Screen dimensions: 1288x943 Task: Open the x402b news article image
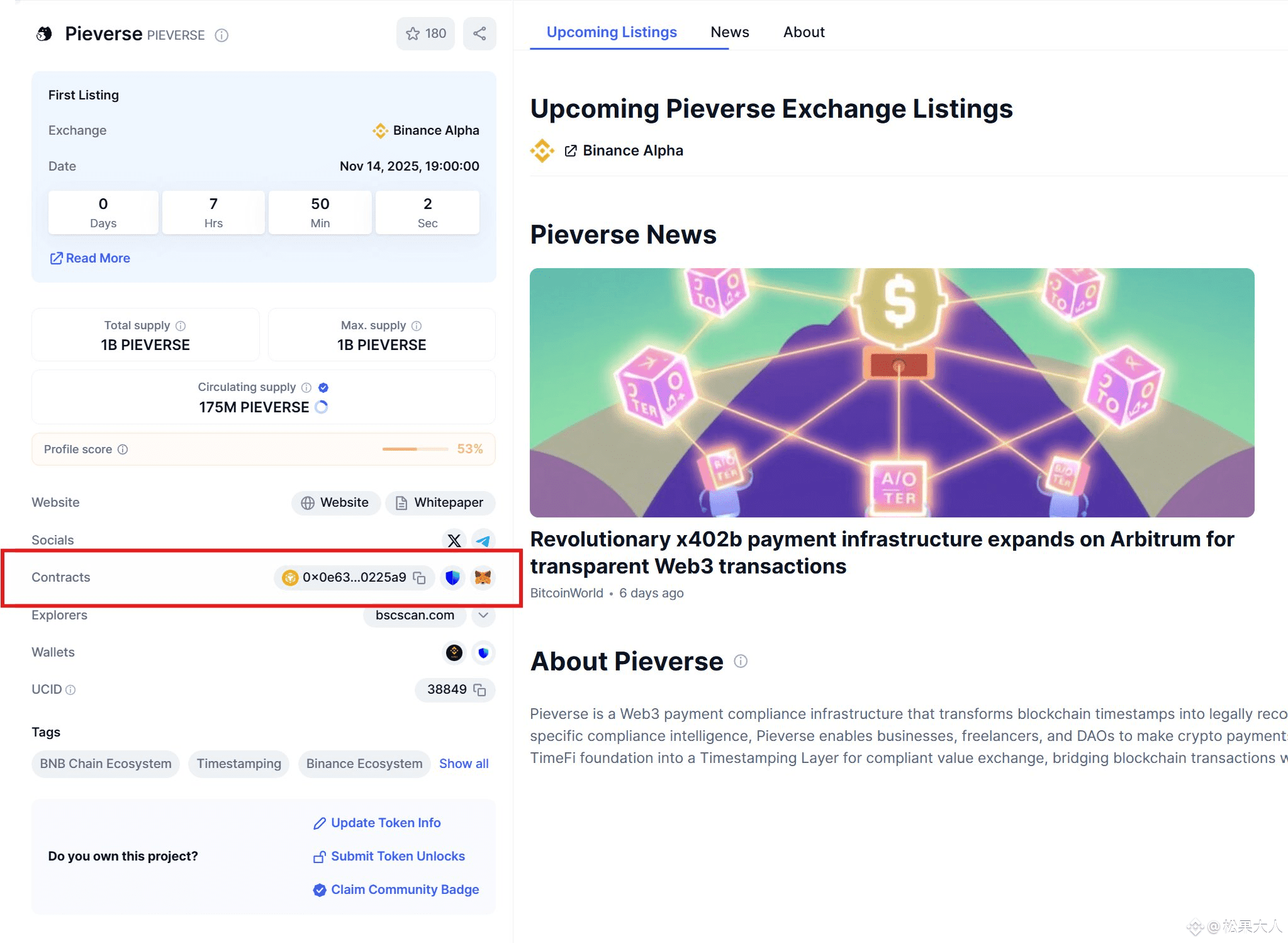coord(892,392)
